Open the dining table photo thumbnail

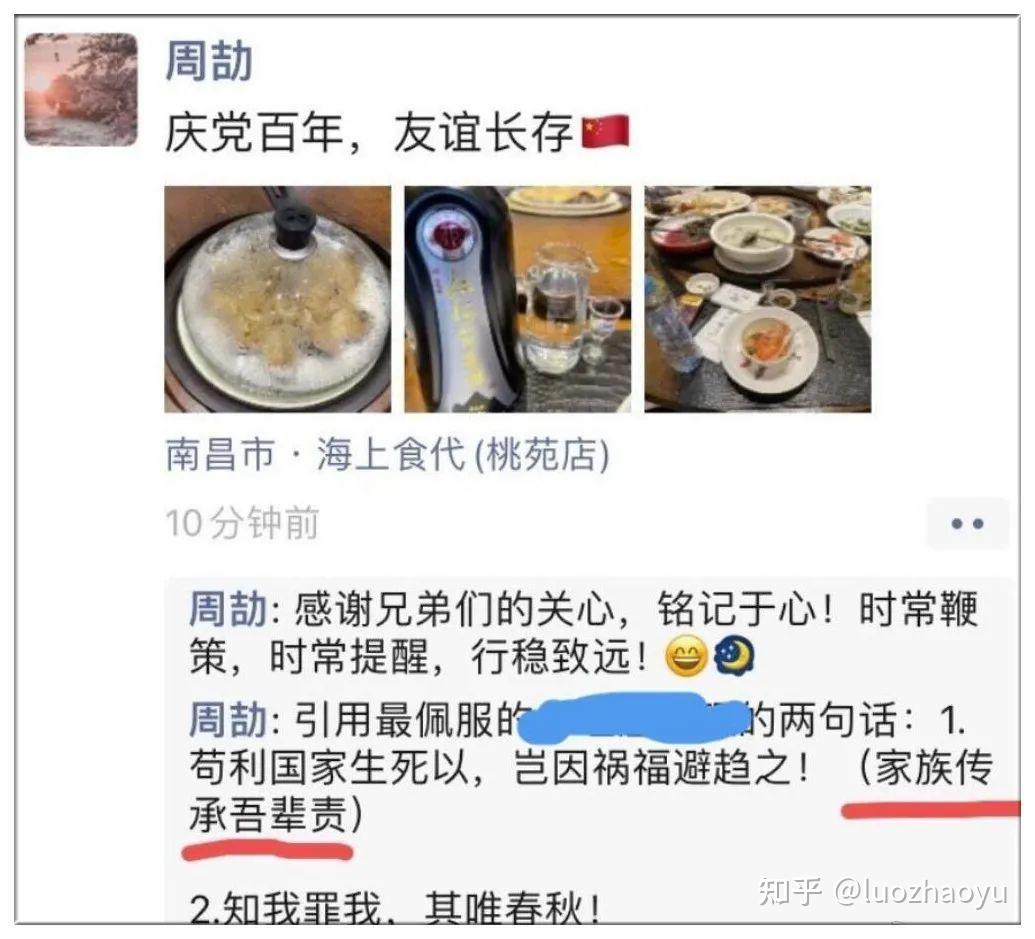tap(758, 299)
